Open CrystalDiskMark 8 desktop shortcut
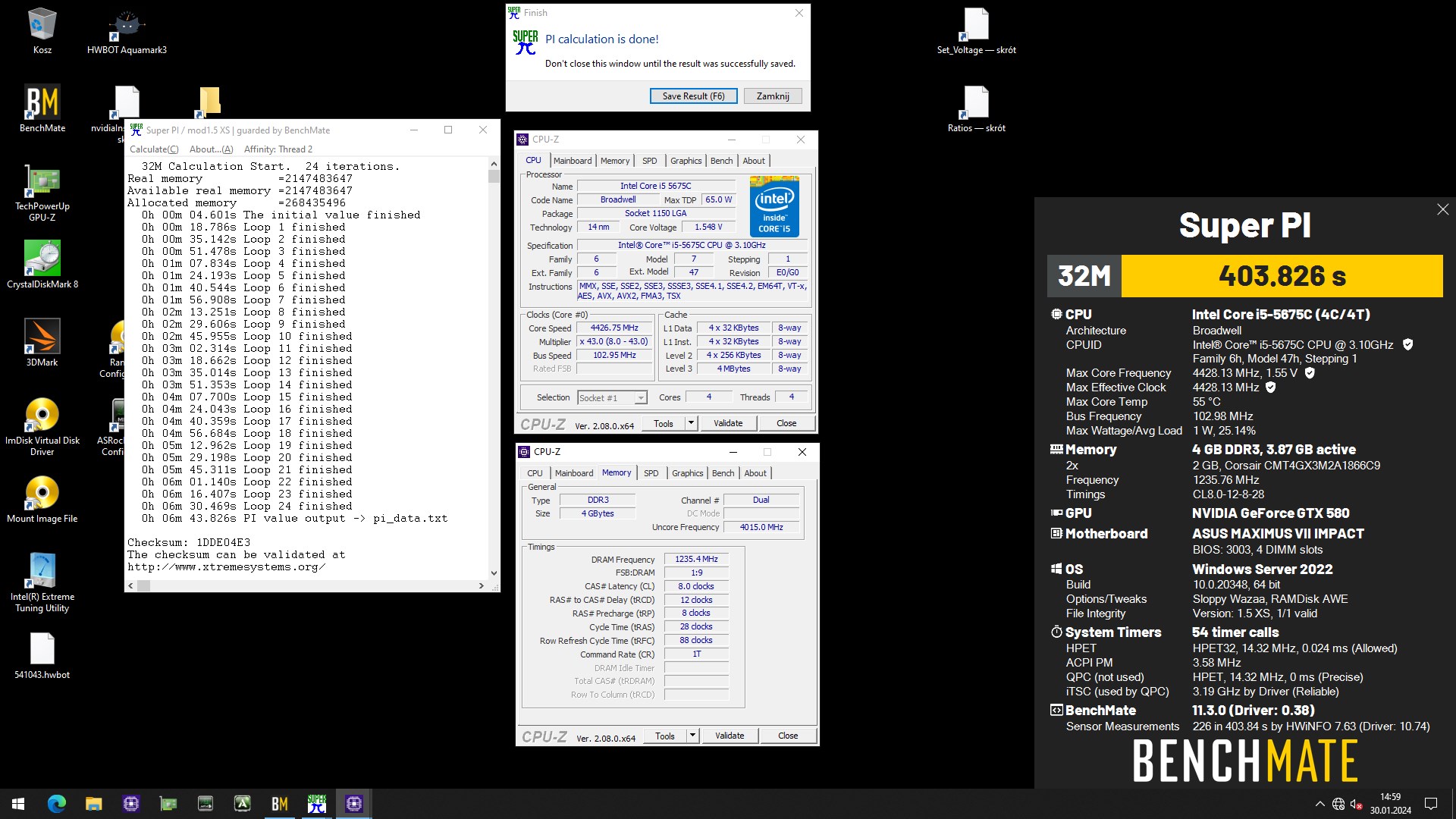1456x819 pixels. (x=42, y=265)
